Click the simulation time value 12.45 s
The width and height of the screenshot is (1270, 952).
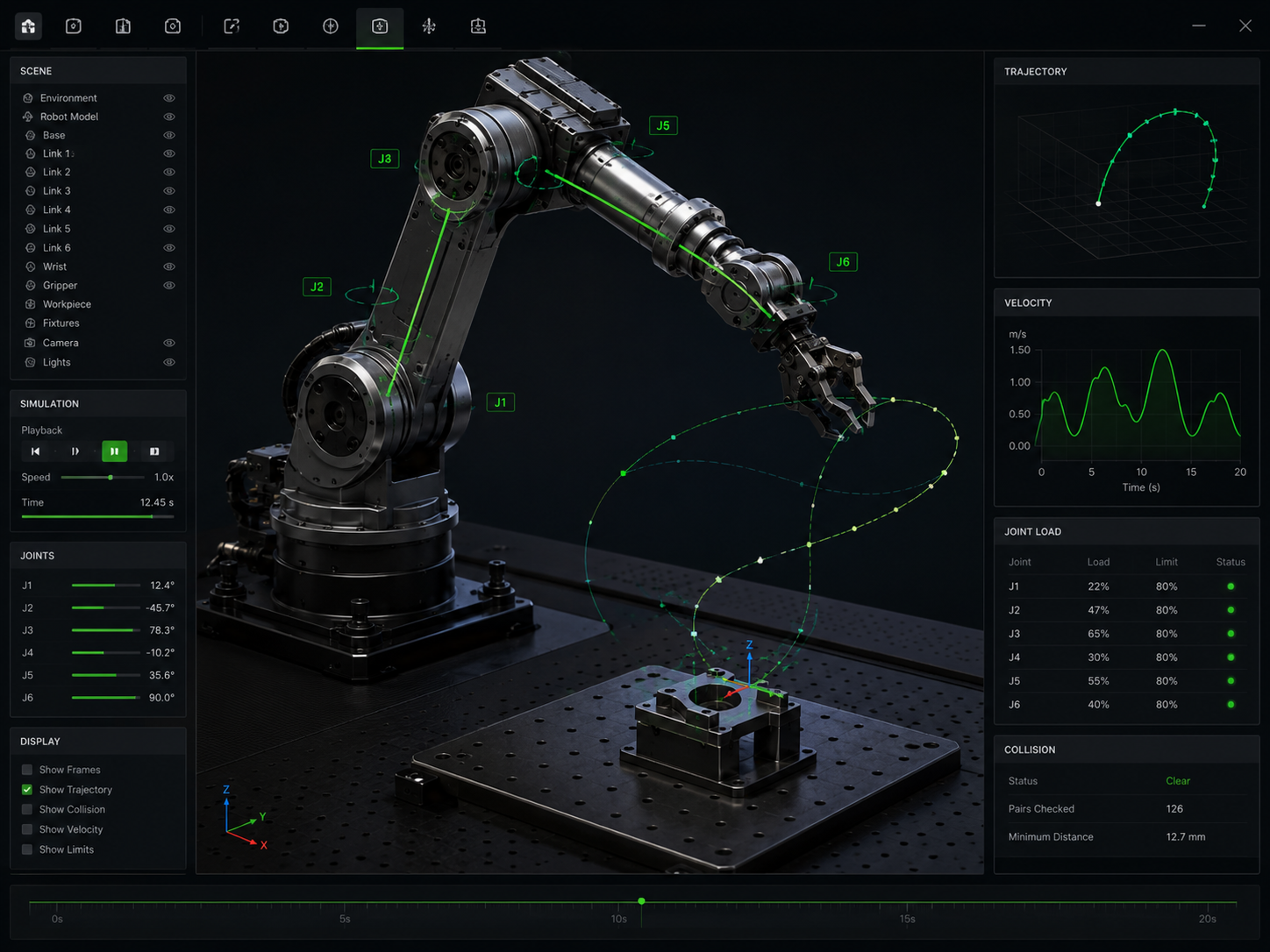[x=157, y=502]
